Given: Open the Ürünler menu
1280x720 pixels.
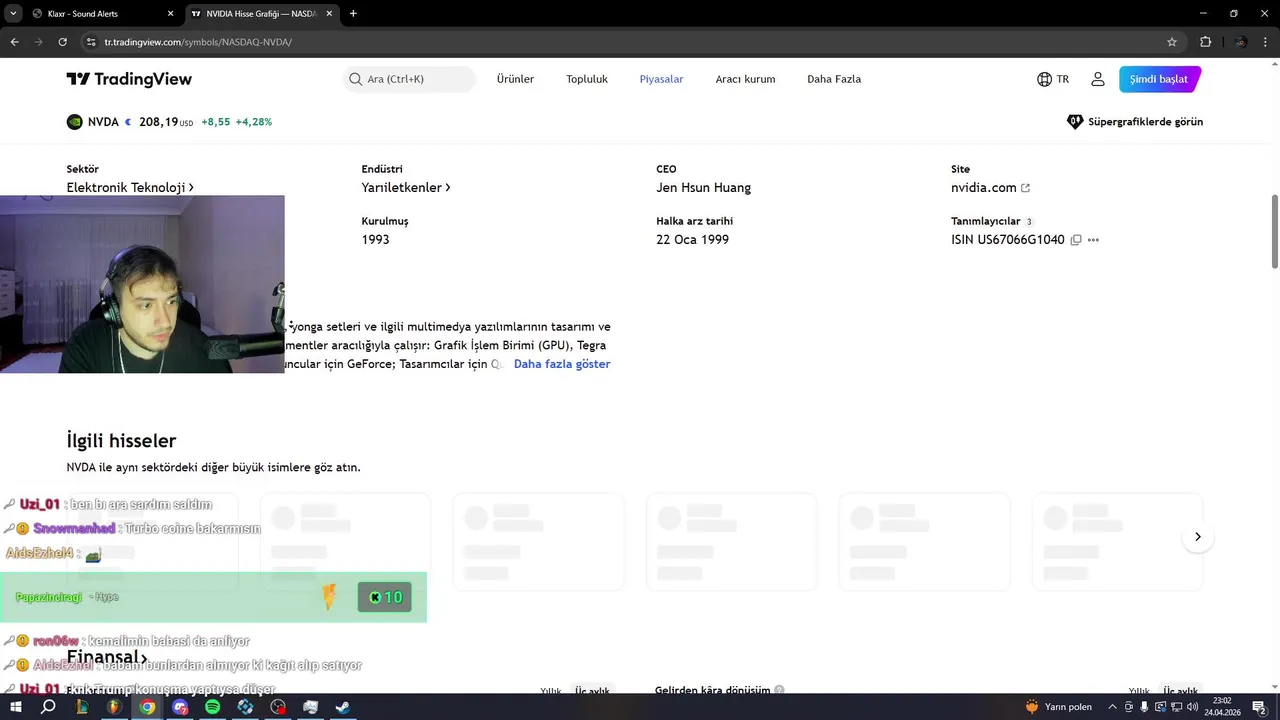Looking at the screenshot, I should coord(515,79).
